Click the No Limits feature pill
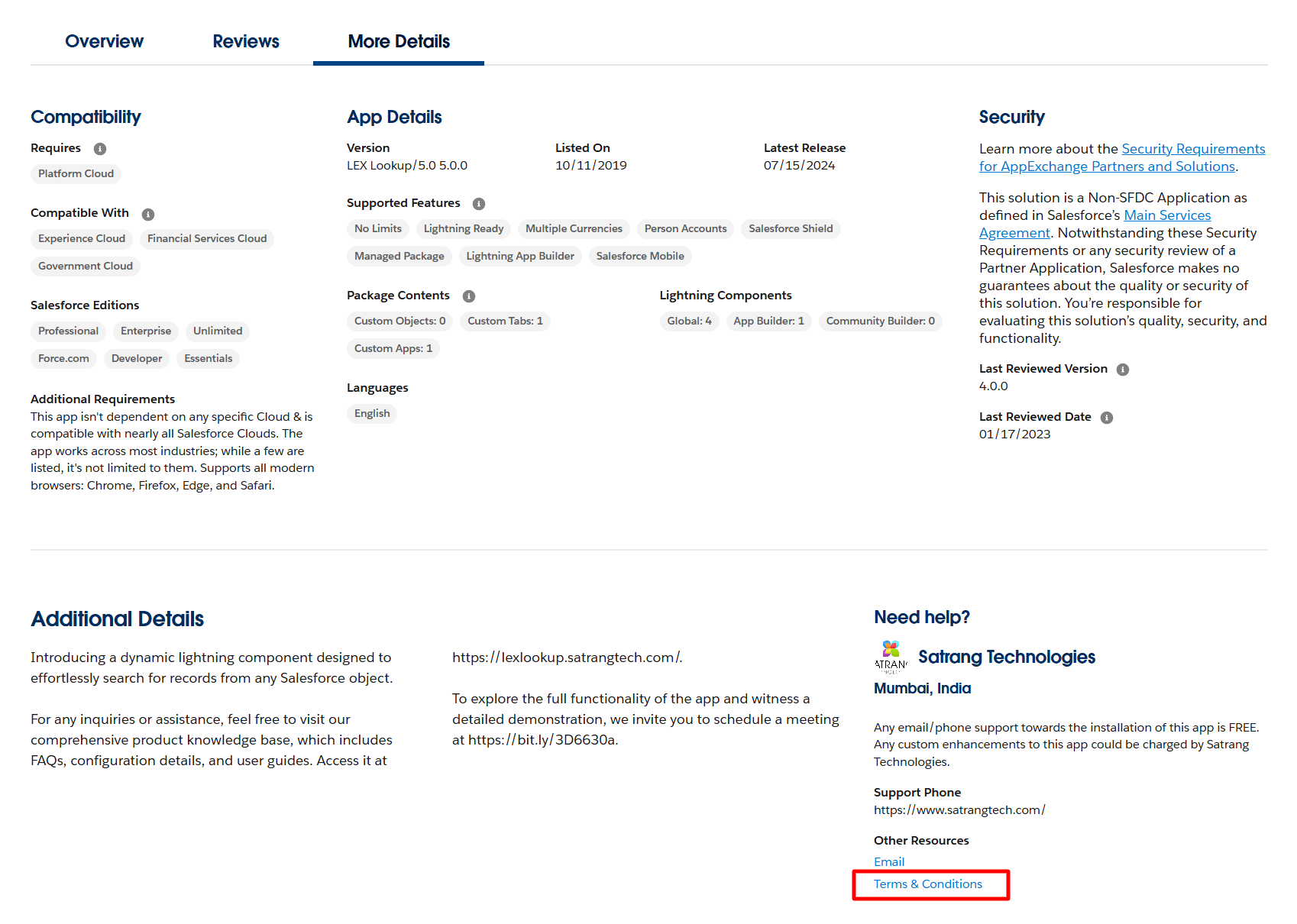The image size is (1297, 924). pos(378,229)
